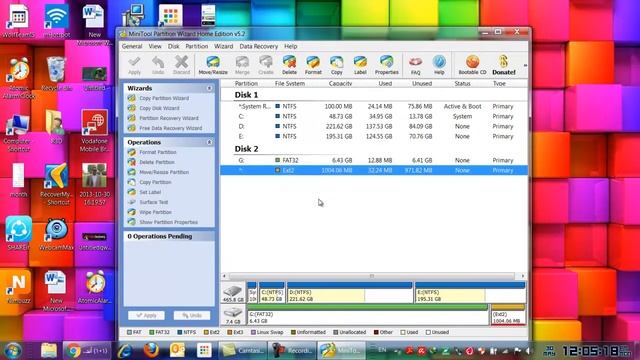Click the Bootable CD icon
640x360 pixels.
click(472, 65)
